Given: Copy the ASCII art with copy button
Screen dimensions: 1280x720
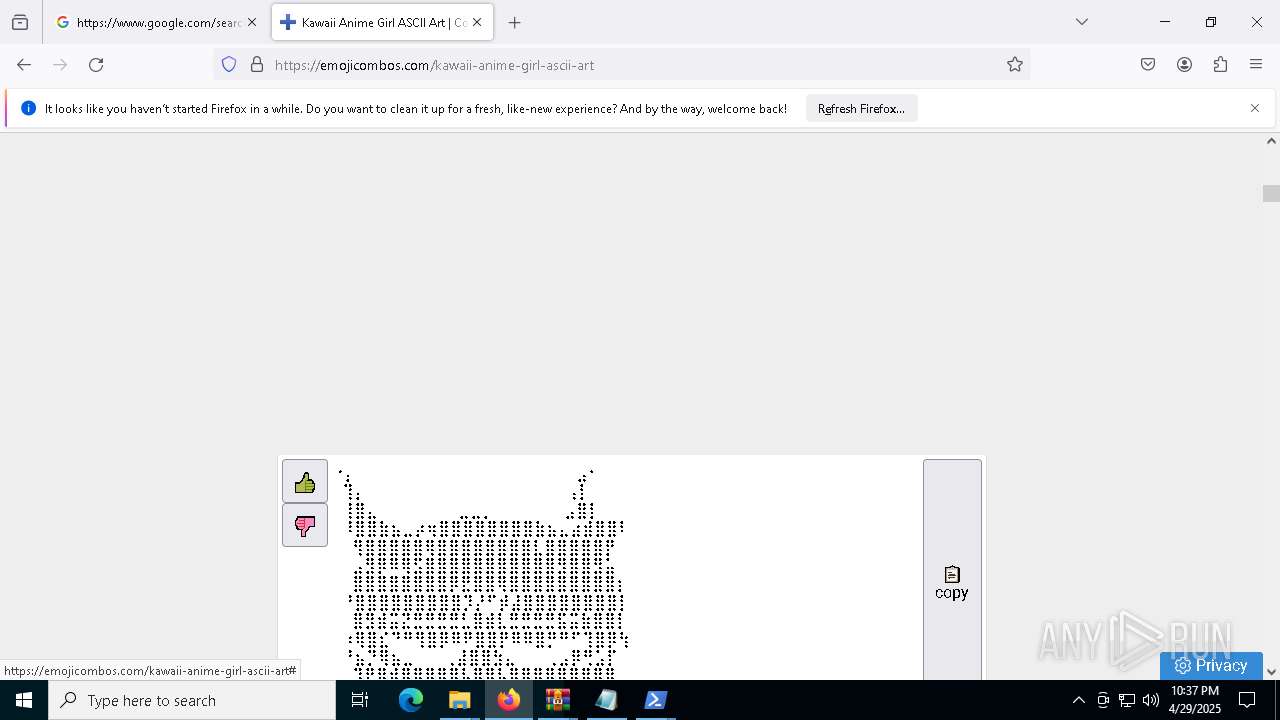Looking at the screenshot, I should pos(952,582).
